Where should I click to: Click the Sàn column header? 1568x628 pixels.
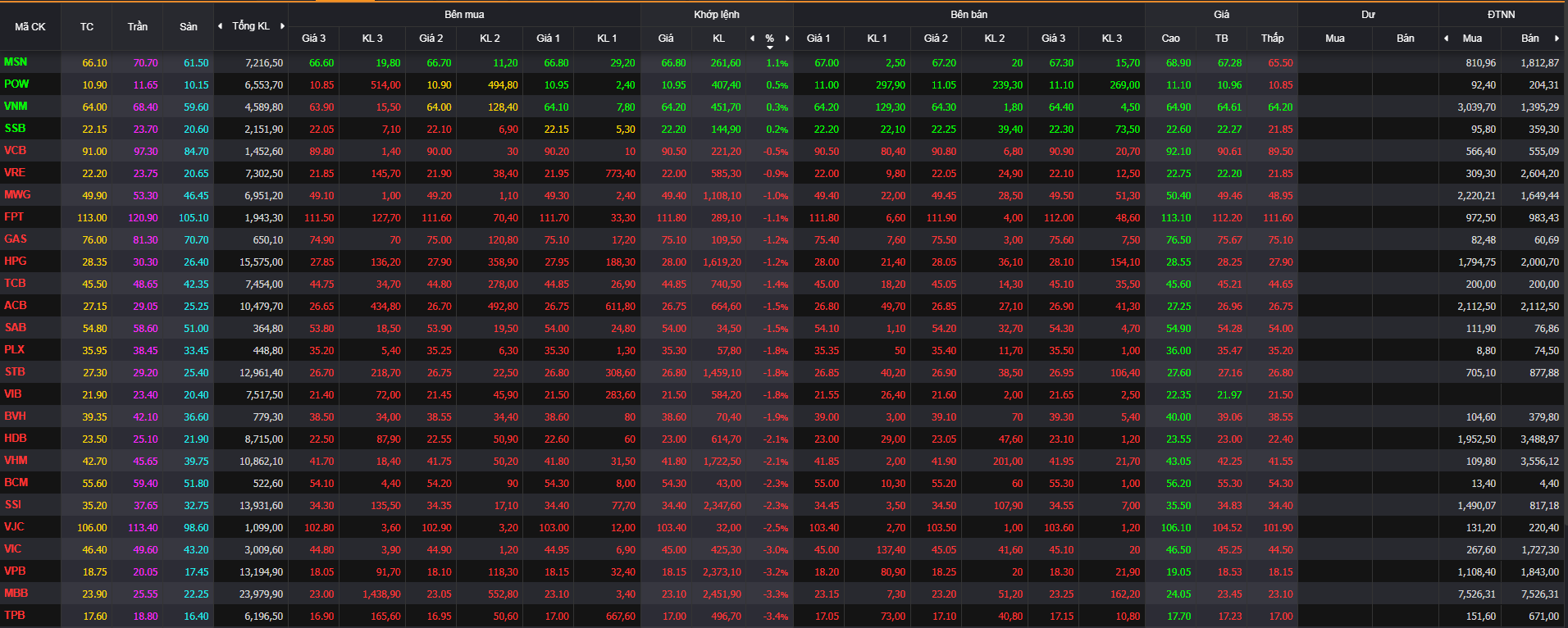(x=189, y=27)
